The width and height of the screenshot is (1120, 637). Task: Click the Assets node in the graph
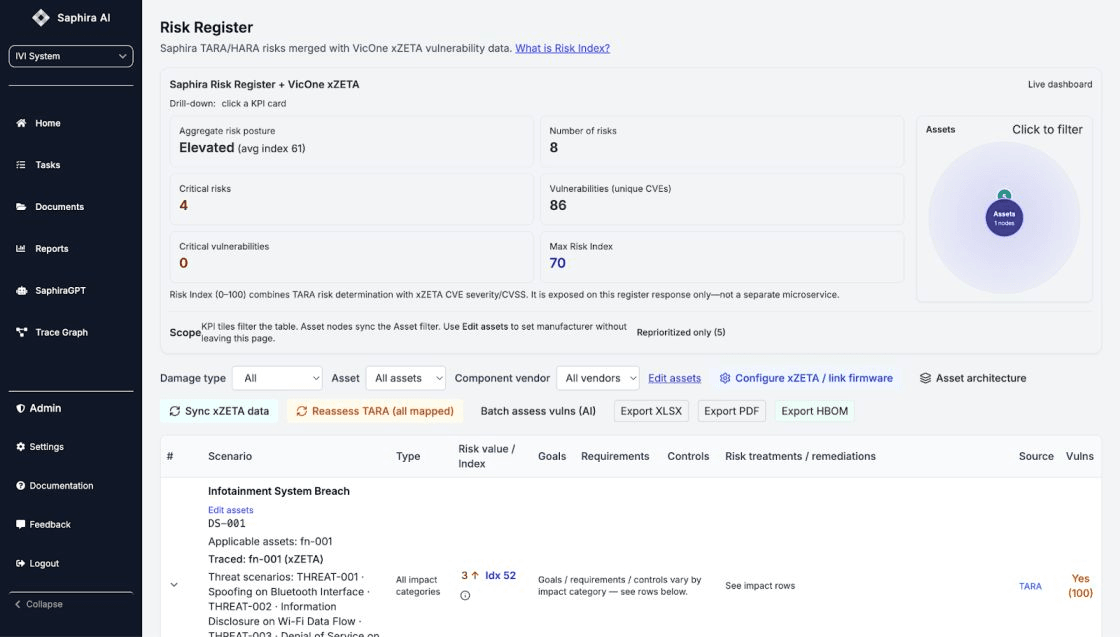[x=1004, y=217]
